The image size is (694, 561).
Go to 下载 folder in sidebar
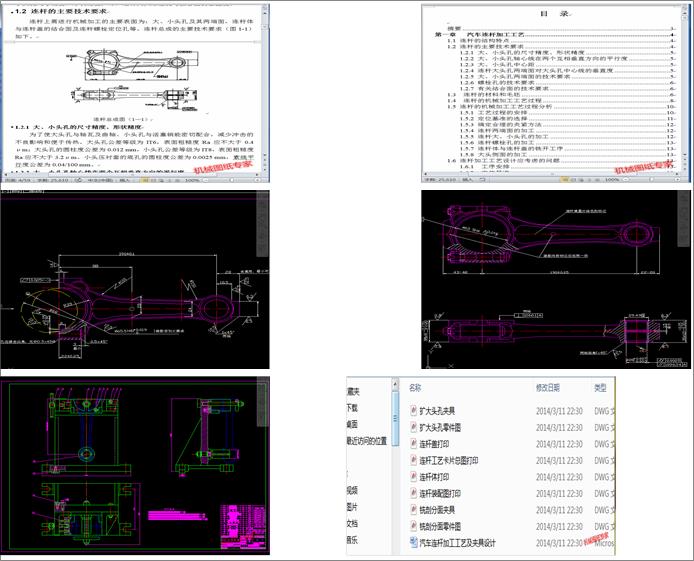(x=352, y=408)
